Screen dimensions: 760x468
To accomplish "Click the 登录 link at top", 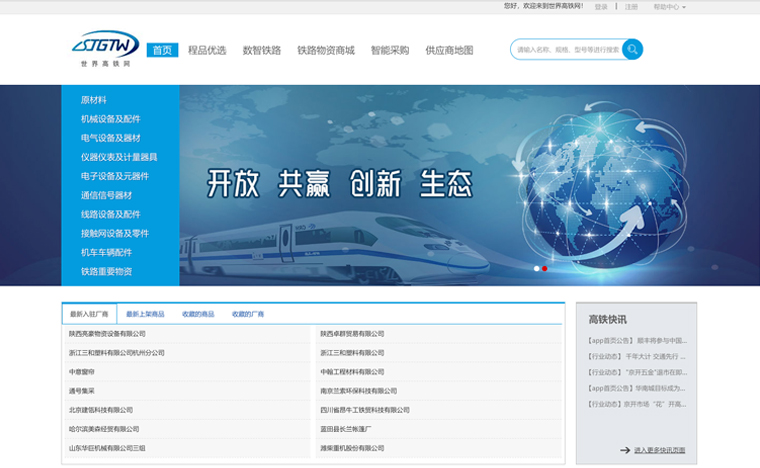I will 601,7.
